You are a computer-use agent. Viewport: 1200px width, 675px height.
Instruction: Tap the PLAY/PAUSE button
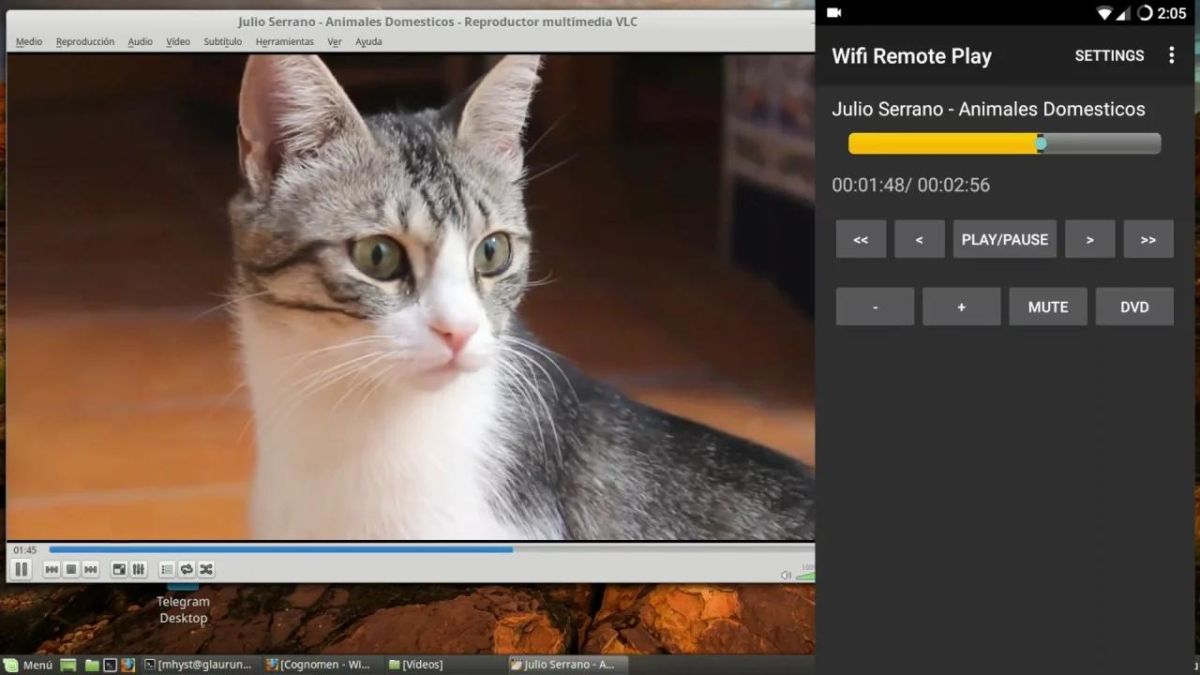1004,239
